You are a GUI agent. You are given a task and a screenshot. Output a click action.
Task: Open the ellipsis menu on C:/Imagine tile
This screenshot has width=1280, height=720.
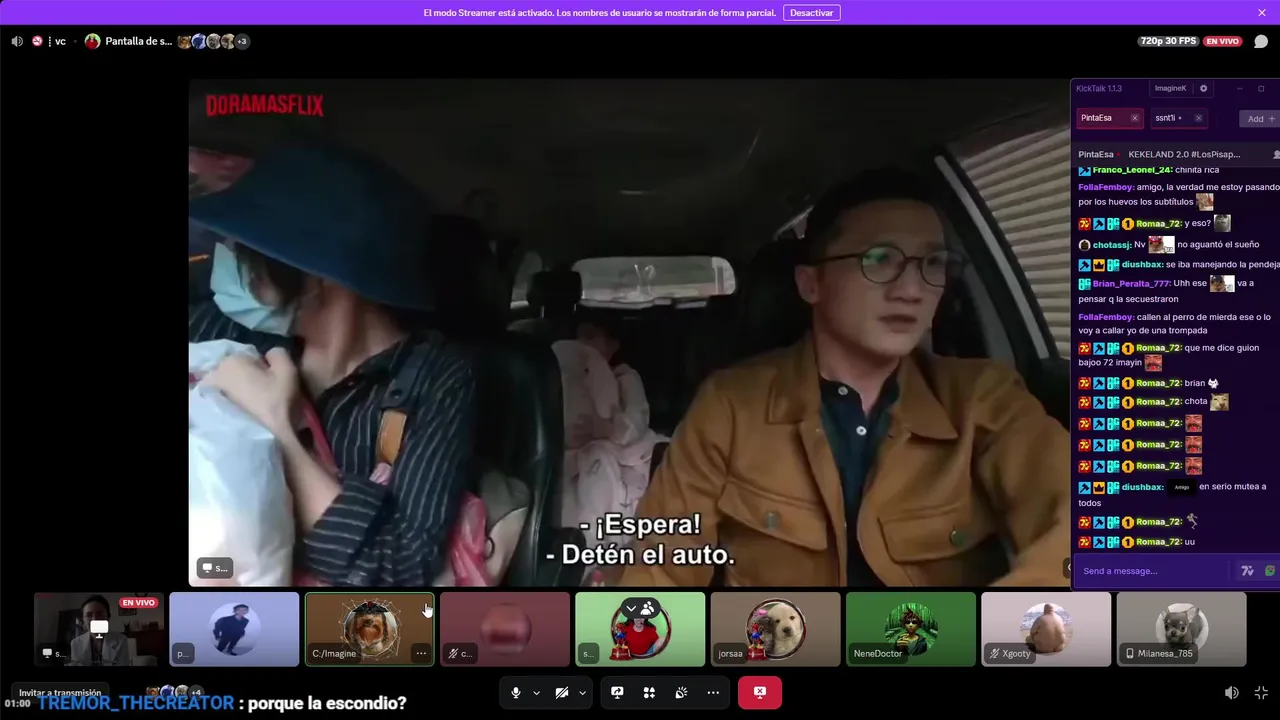pos(421,653)
